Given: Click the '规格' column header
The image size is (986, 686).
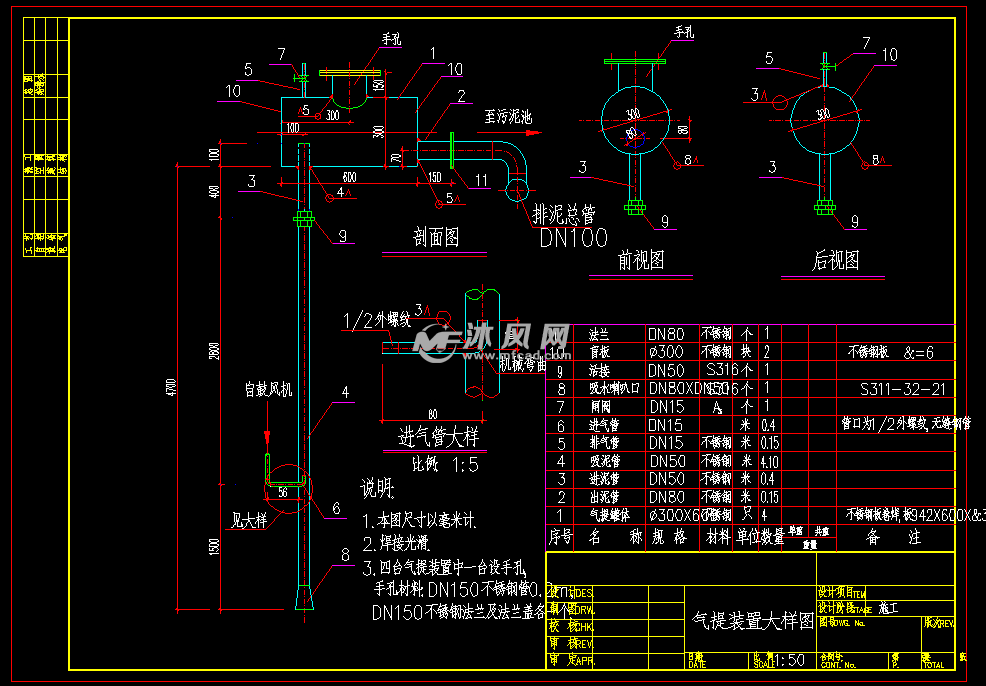Looking at the screenshot, I should [x=668, y=536].
